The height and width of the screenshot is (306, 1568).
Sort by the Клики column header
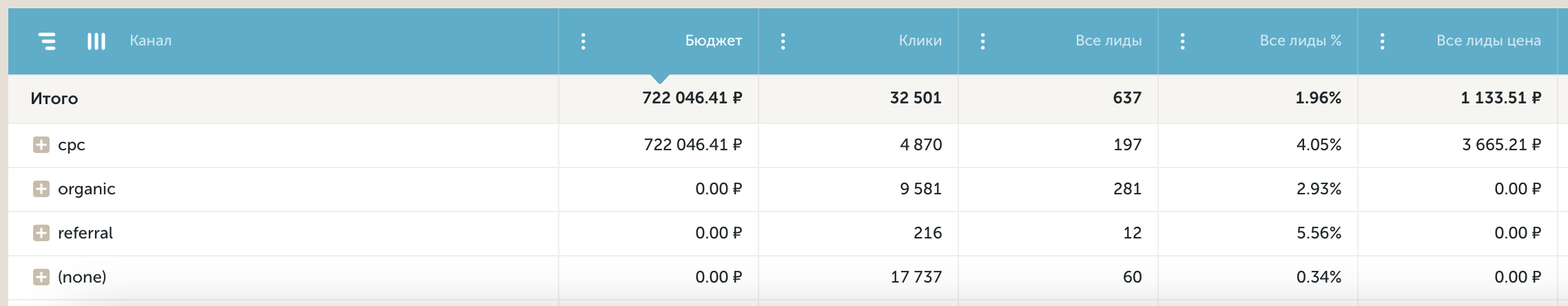pos(920,41)
